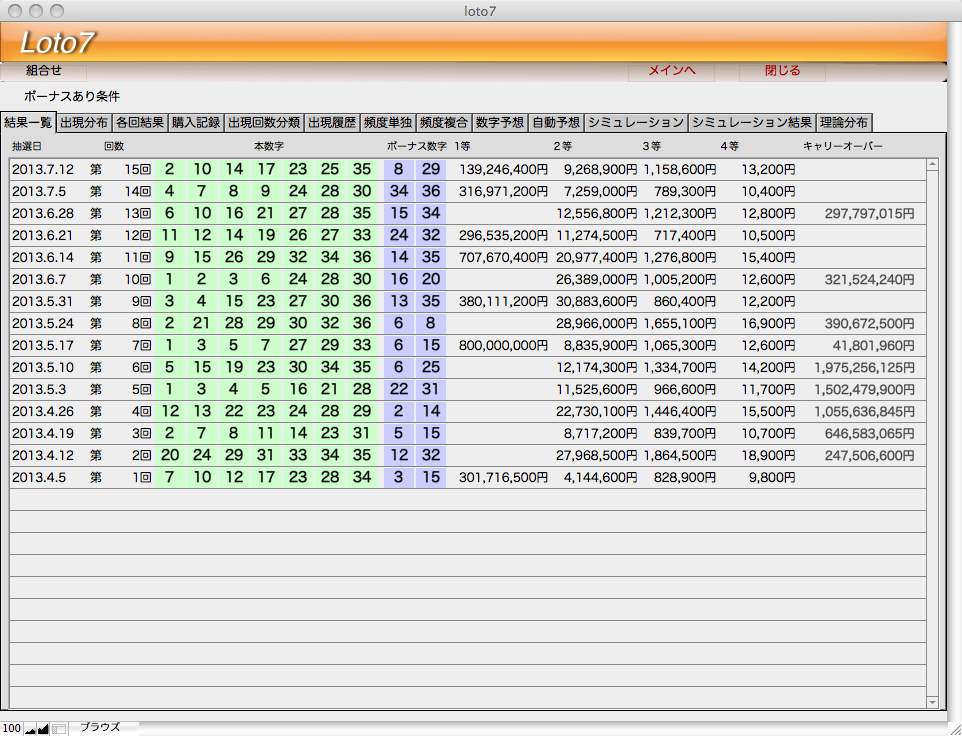
Task: Click the date 2013.5.3
Action: point(39,389)
